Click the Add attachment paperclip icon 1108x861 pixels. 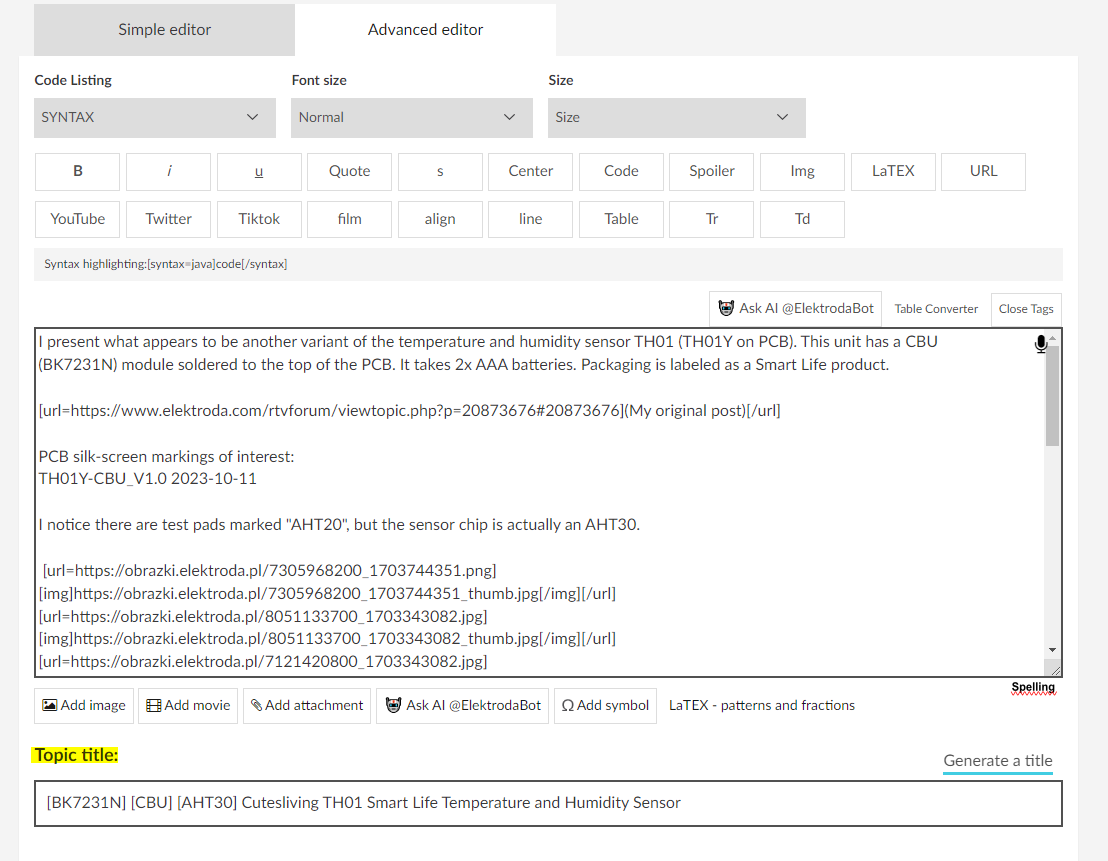click(x=257, y=705)
